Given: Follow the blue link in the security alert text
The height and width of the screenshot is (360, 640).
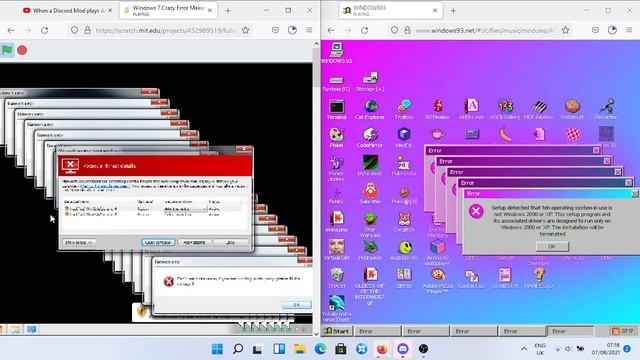Looking at the screenshot, I should (x=105, y=186).
